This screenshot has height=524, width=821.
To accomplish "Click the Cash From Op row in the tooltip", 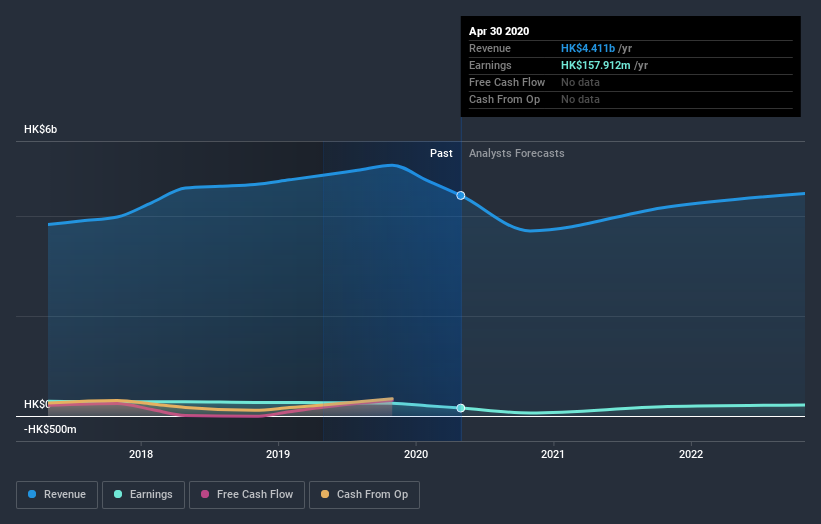I will 630,99.
